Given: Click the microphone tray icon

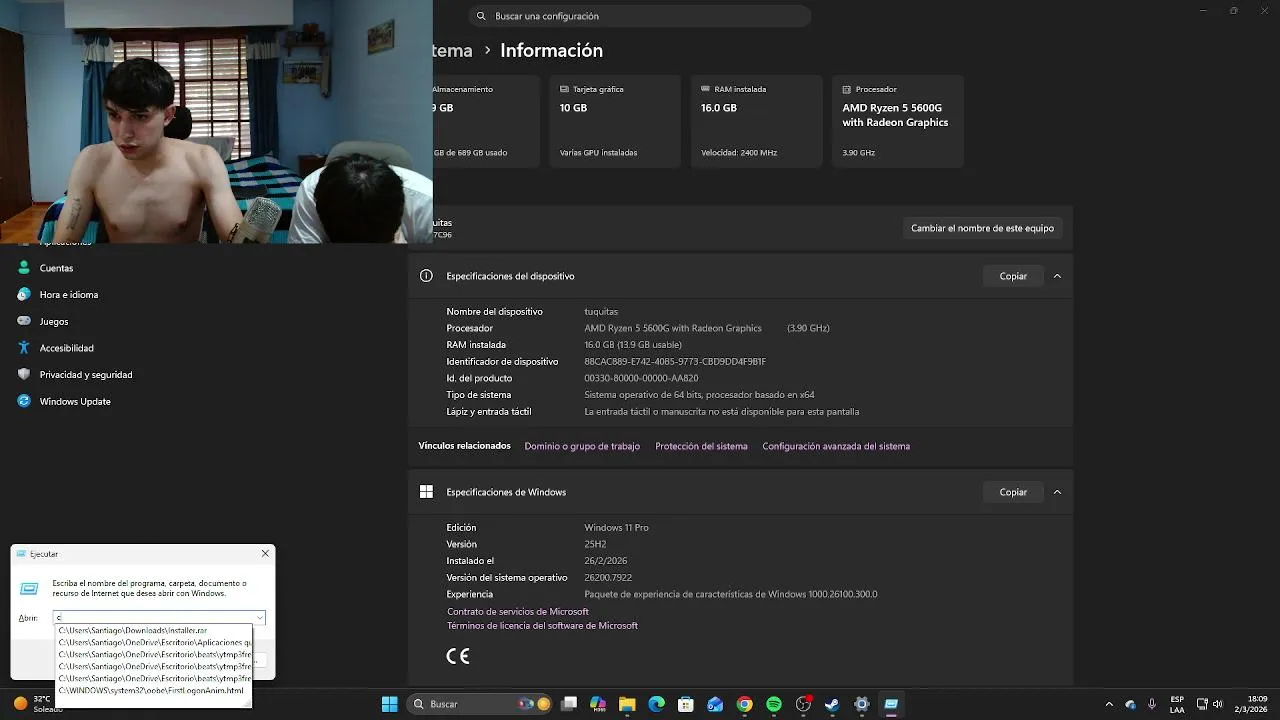Looking at the screenshot, I should coord(1152,704).
